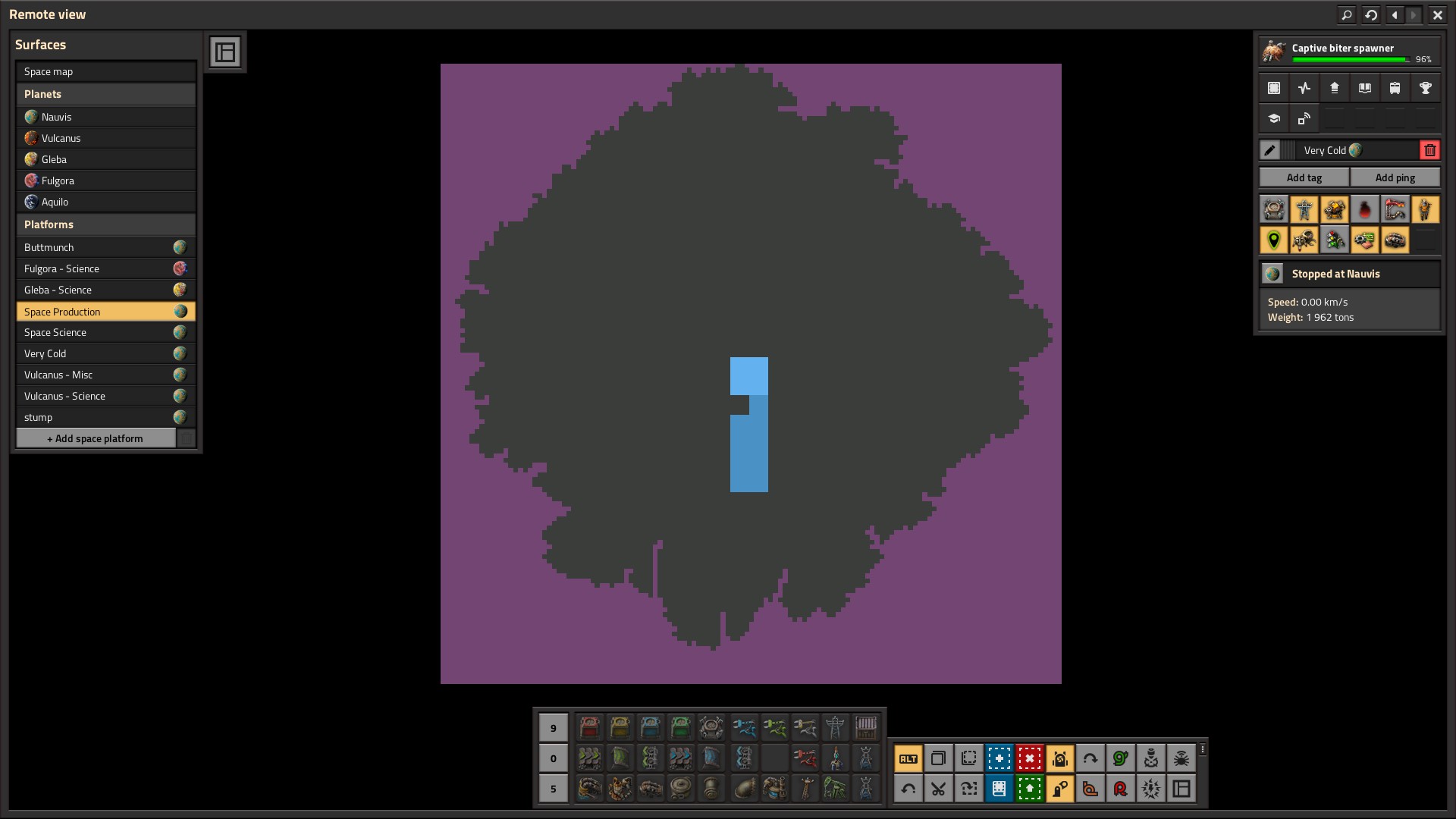This screenshot has height=819, width=1456.
Task: Click the cut scissors tool
Action: point(938,789)
